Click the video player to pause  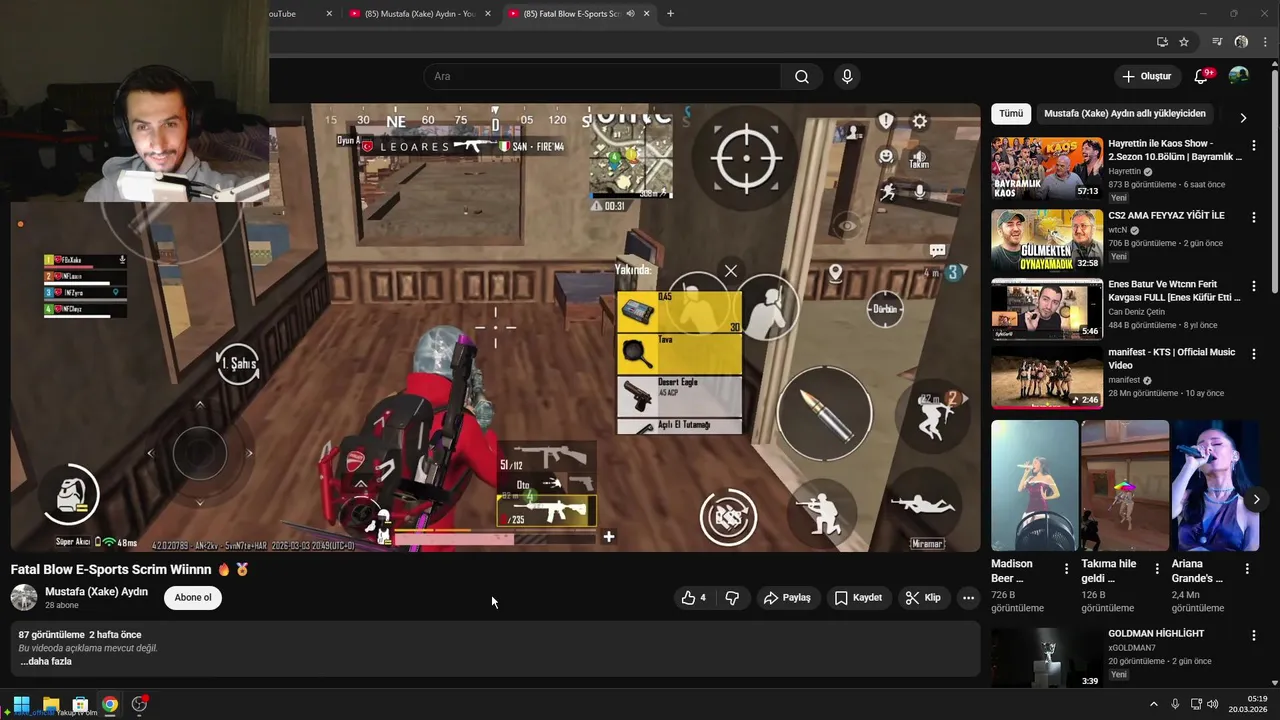496,327
